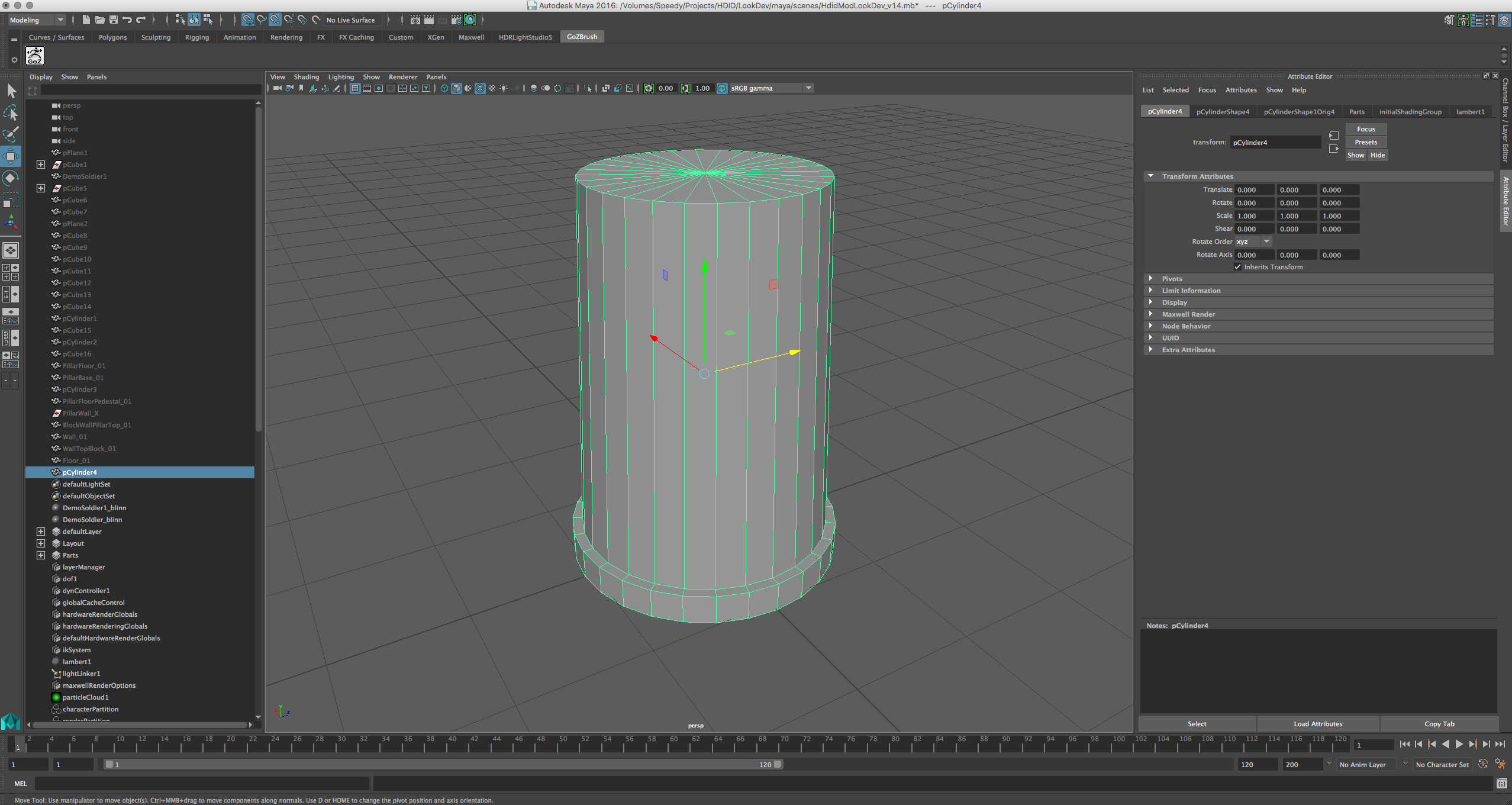
Task: Open the viewport Shading menu
Action: pyautogui.click(x=306, y=77)
